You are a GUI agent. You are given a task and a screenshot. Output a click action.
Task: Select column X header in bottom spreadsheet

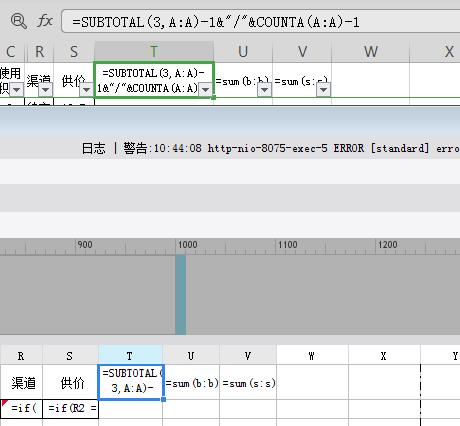pyautogui.click(x=384, y=355)
